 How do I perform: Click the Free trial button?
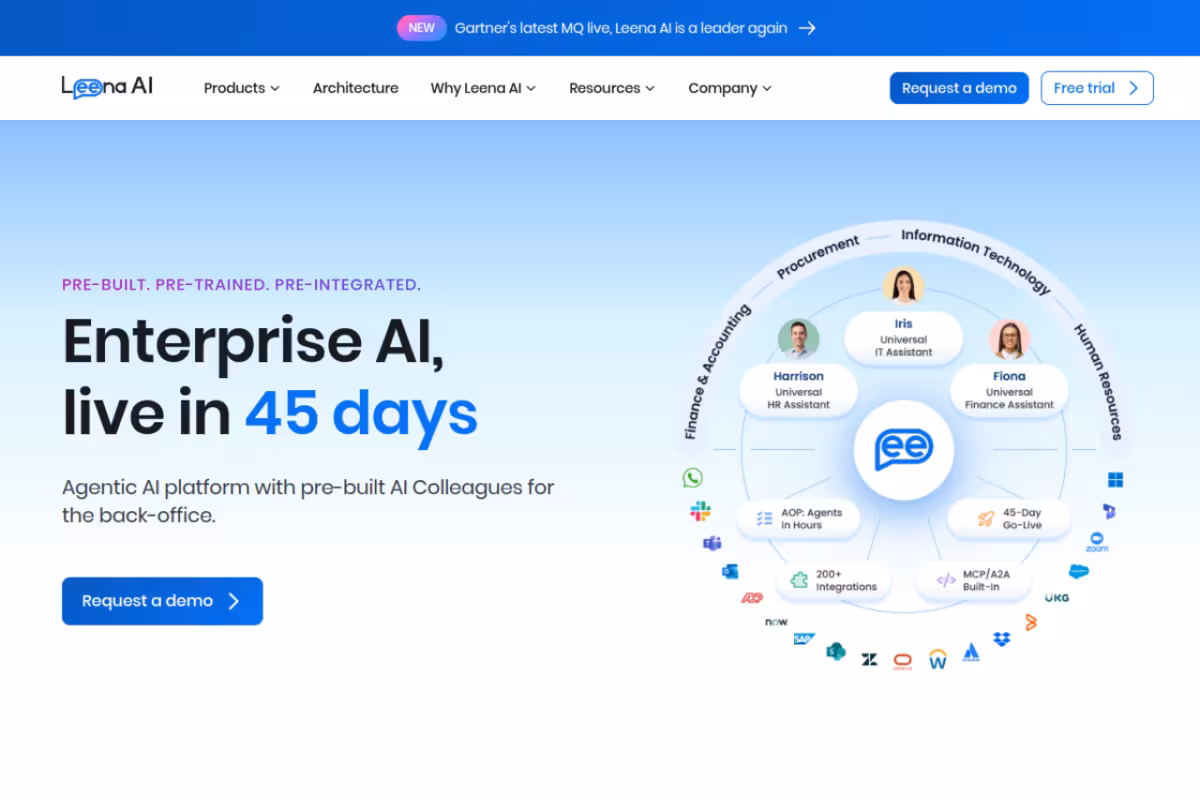click(1097, 88)
